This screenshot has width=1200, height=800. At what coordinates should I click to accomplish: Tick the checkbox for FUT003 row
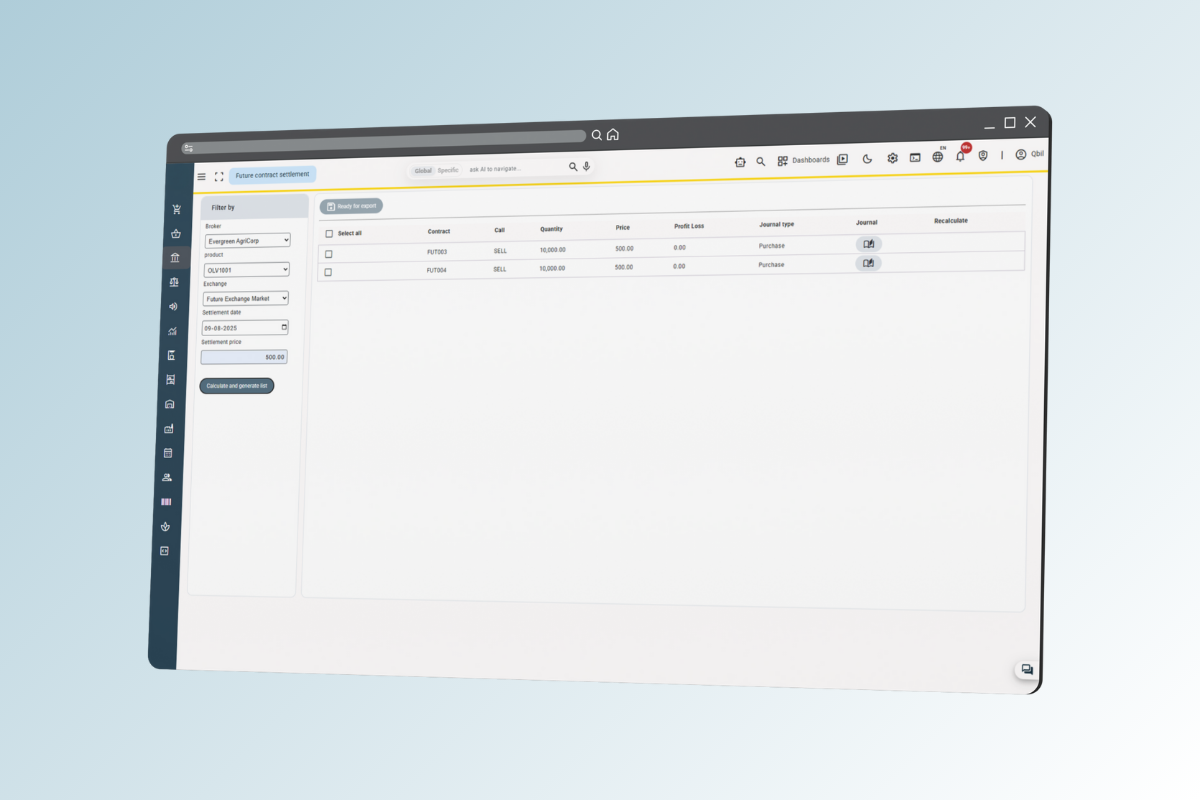point(328,253)
